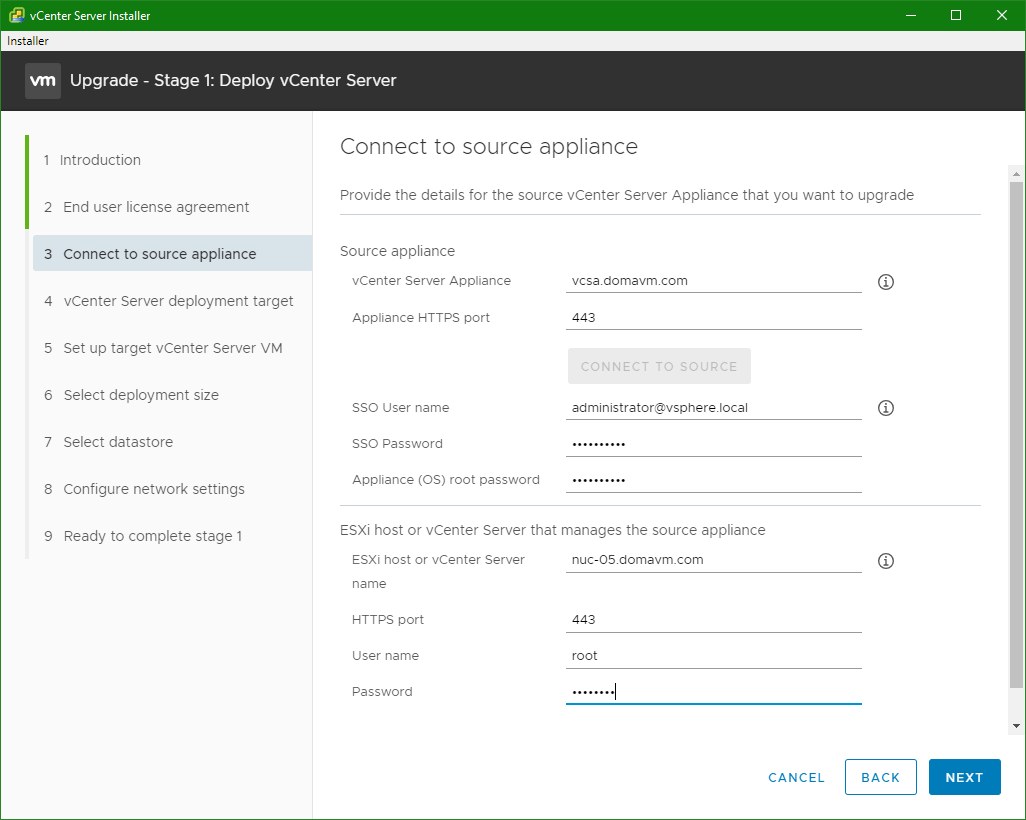Focus the vCenter Server Appliance field vcsa.domavm.com
Image resolution: width=1026 pixels, height=820 pixels.
pos(714,281)
